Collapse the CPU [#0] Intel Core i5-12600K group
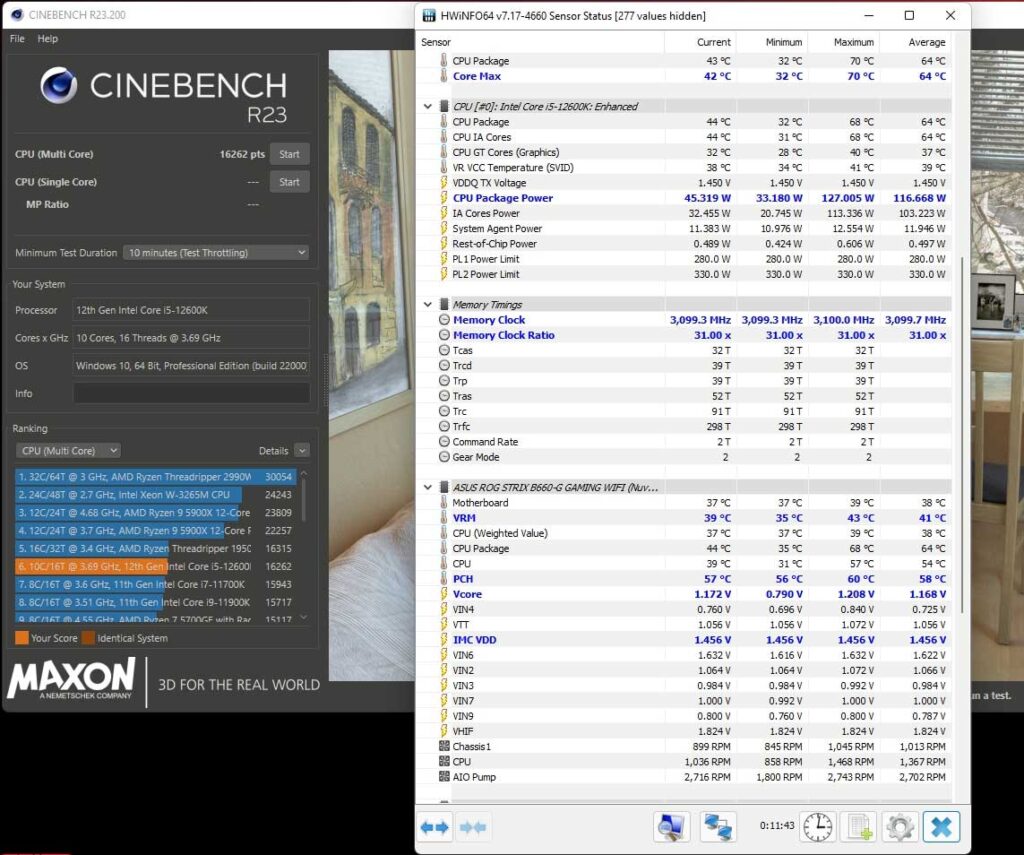Screen dimensions: 1024x855 click(x=428, y=106)
